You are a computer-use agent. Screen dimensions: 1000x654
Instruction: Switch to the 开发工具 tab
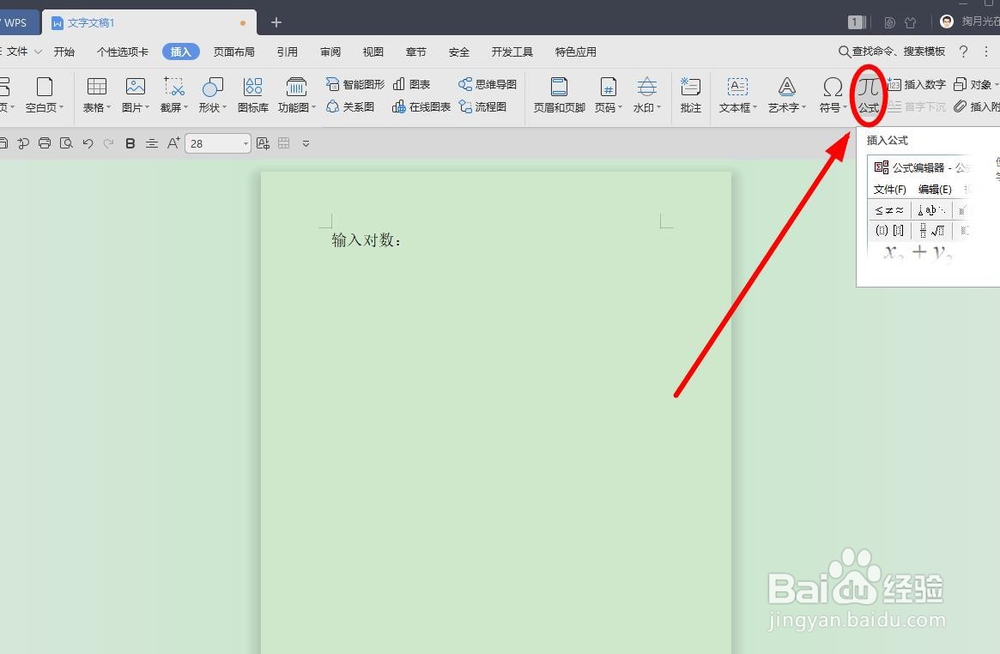tap(512, 52)
